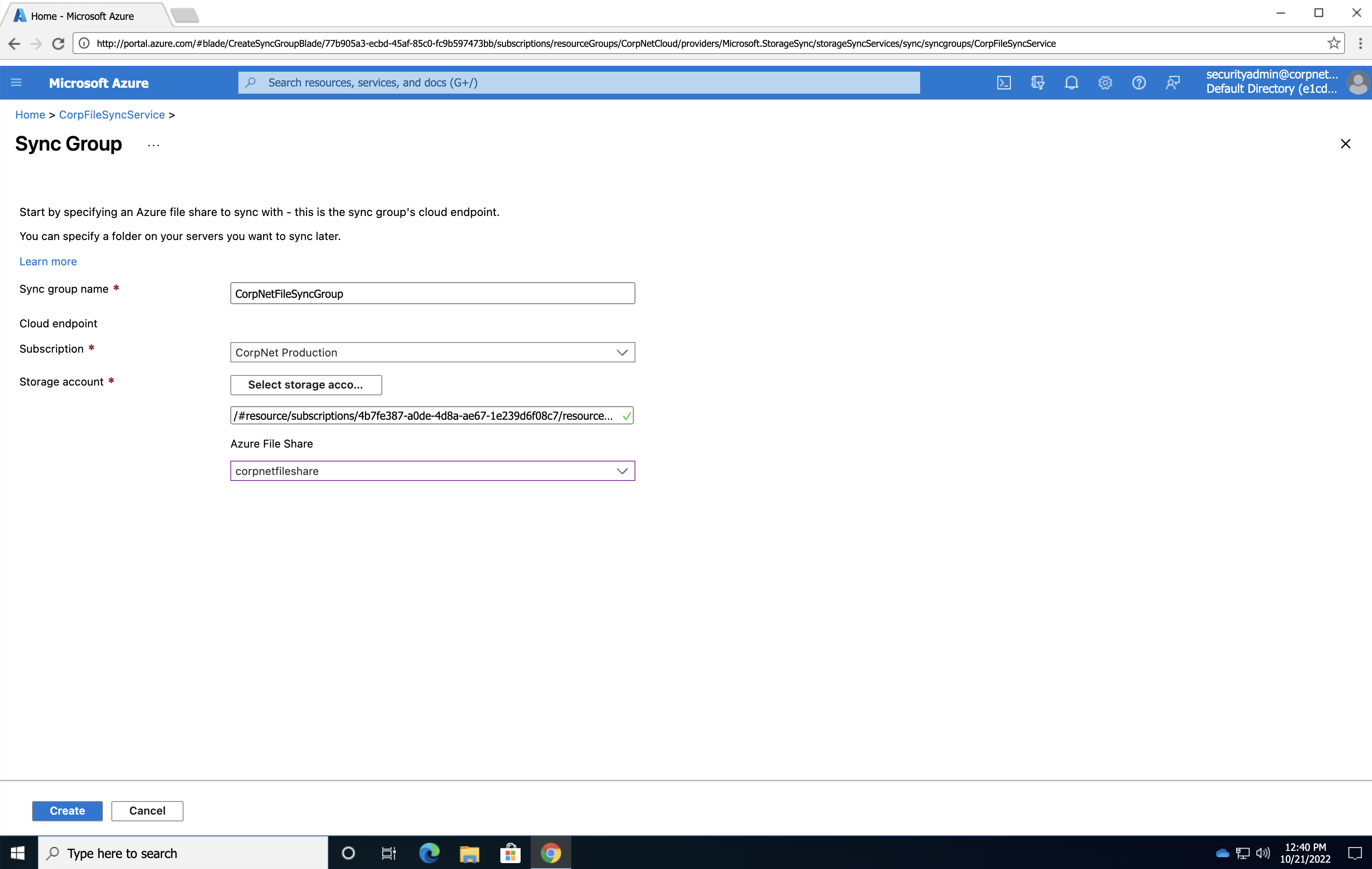This screenshot has width=1372, height=869.
Task: Click Learn more about sync groups
Action: (48, 261)
